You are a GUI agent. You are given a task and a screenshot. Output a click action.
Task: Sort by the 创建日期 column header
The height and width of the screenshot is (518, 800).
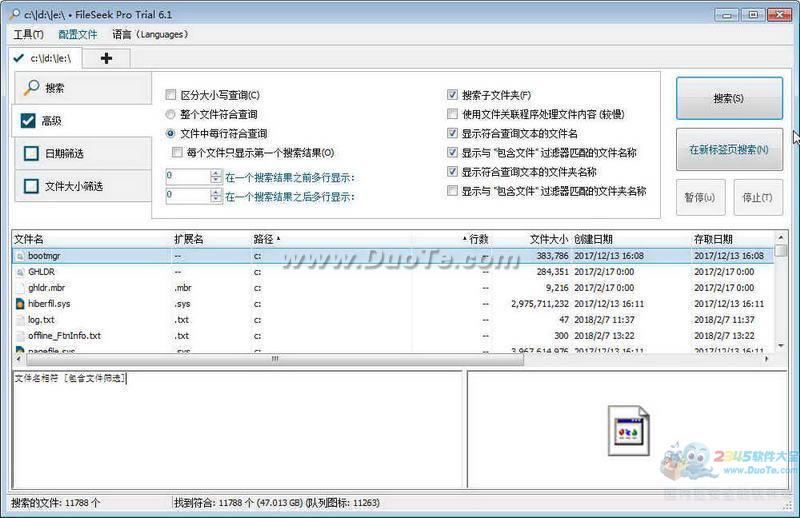tap(593, 239)
